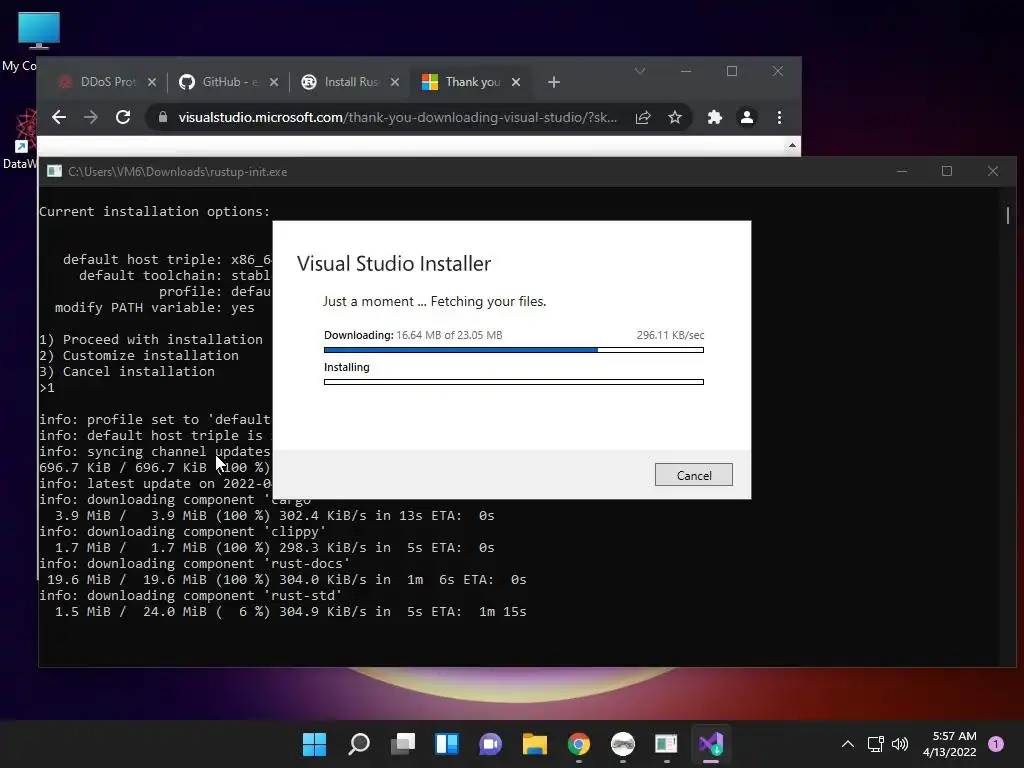Click the Downloading progress bar
The image size is (1024, 768).
point(513,350)
